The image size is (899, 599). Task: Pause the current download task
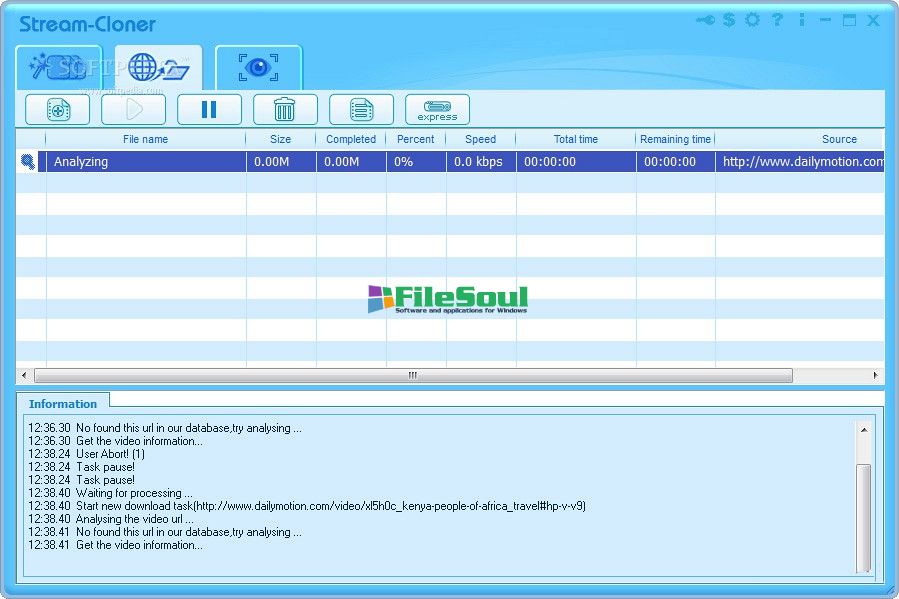pos(209,109)
